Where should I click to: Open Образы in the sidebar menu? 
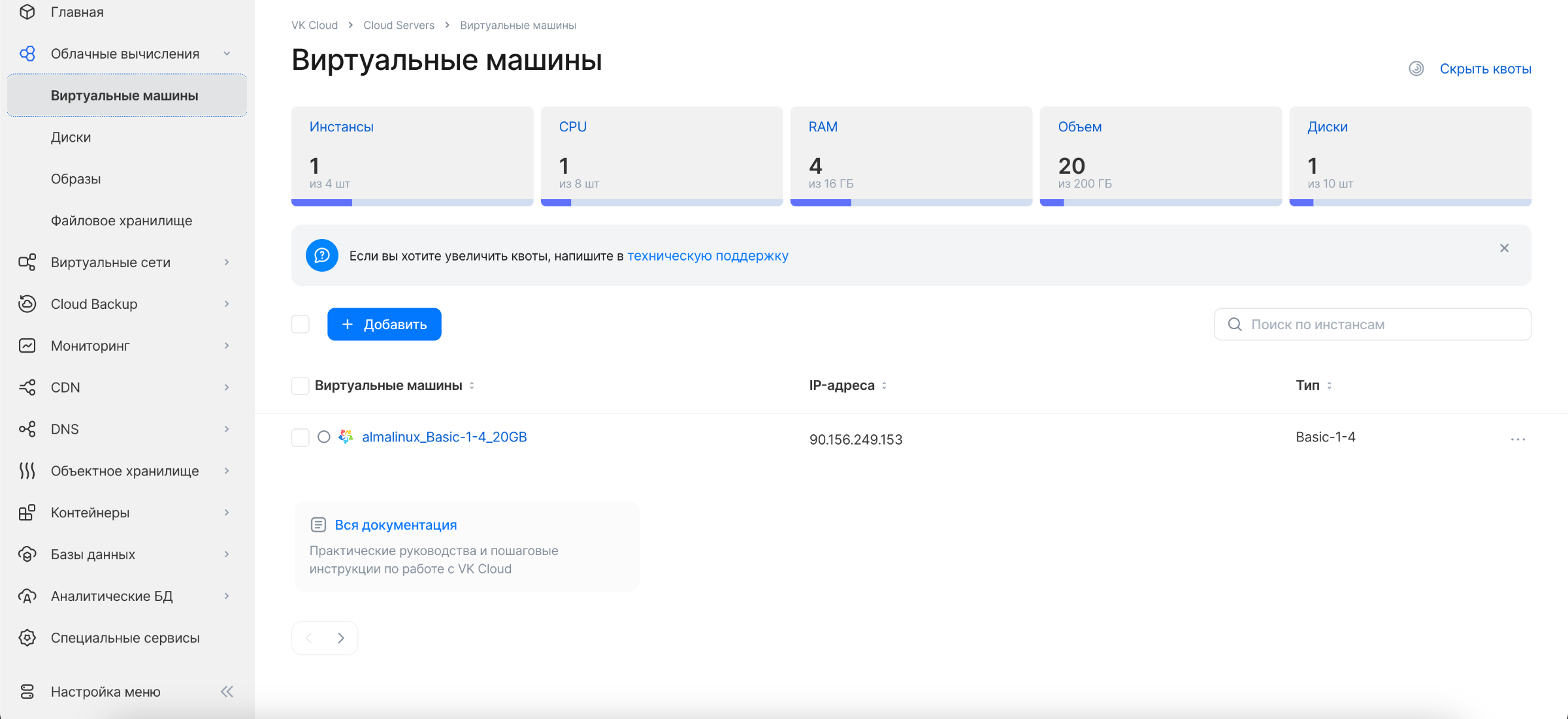[x=76, y=179]
